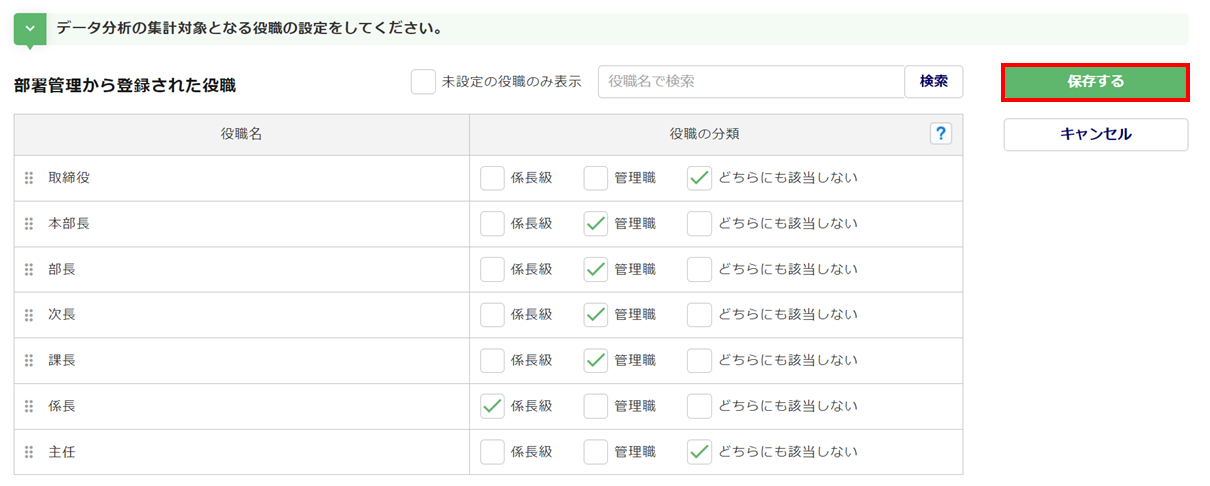Check どちらにも該当しない for 課長

tap(700, 361)
